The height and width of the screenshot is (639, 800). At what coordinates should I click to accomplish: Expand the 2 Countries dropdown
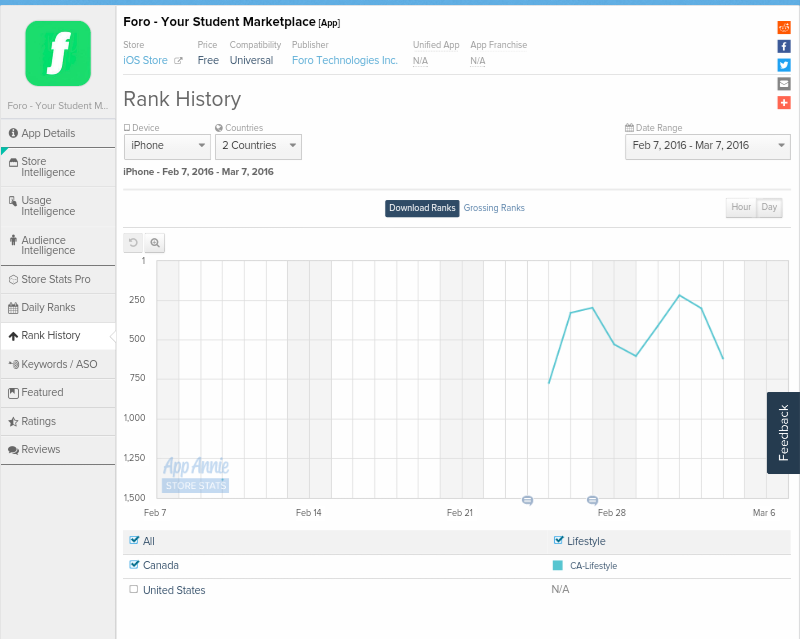pyautogui.click(x=258, y=146)
